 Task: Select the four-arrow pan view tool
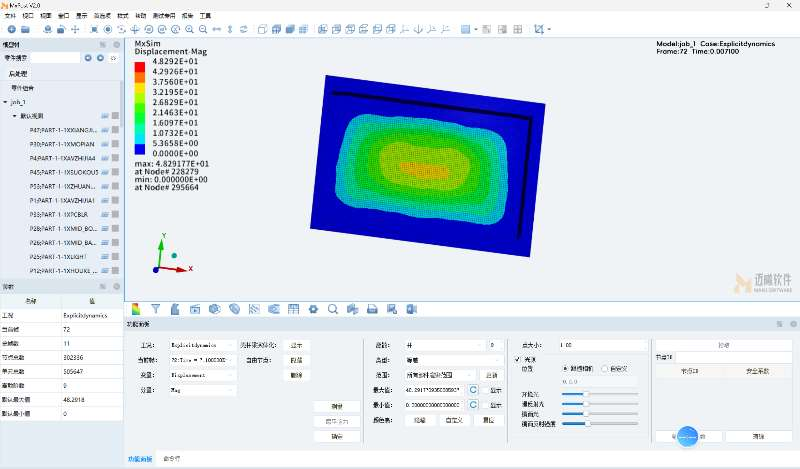(x=75, y=29)
